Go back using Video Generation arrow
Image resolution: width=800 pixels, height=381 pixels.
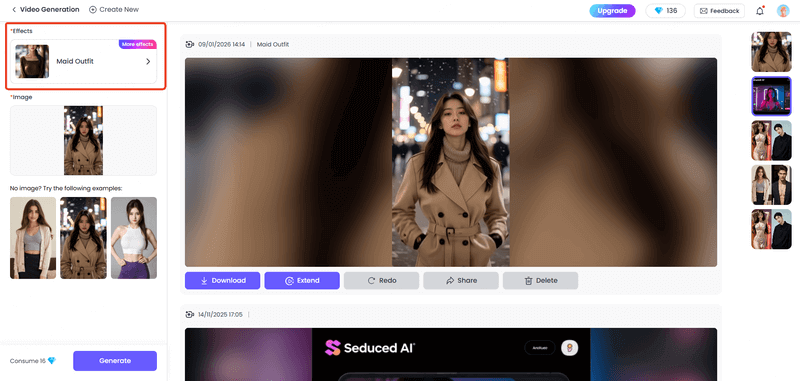[14, 10]
